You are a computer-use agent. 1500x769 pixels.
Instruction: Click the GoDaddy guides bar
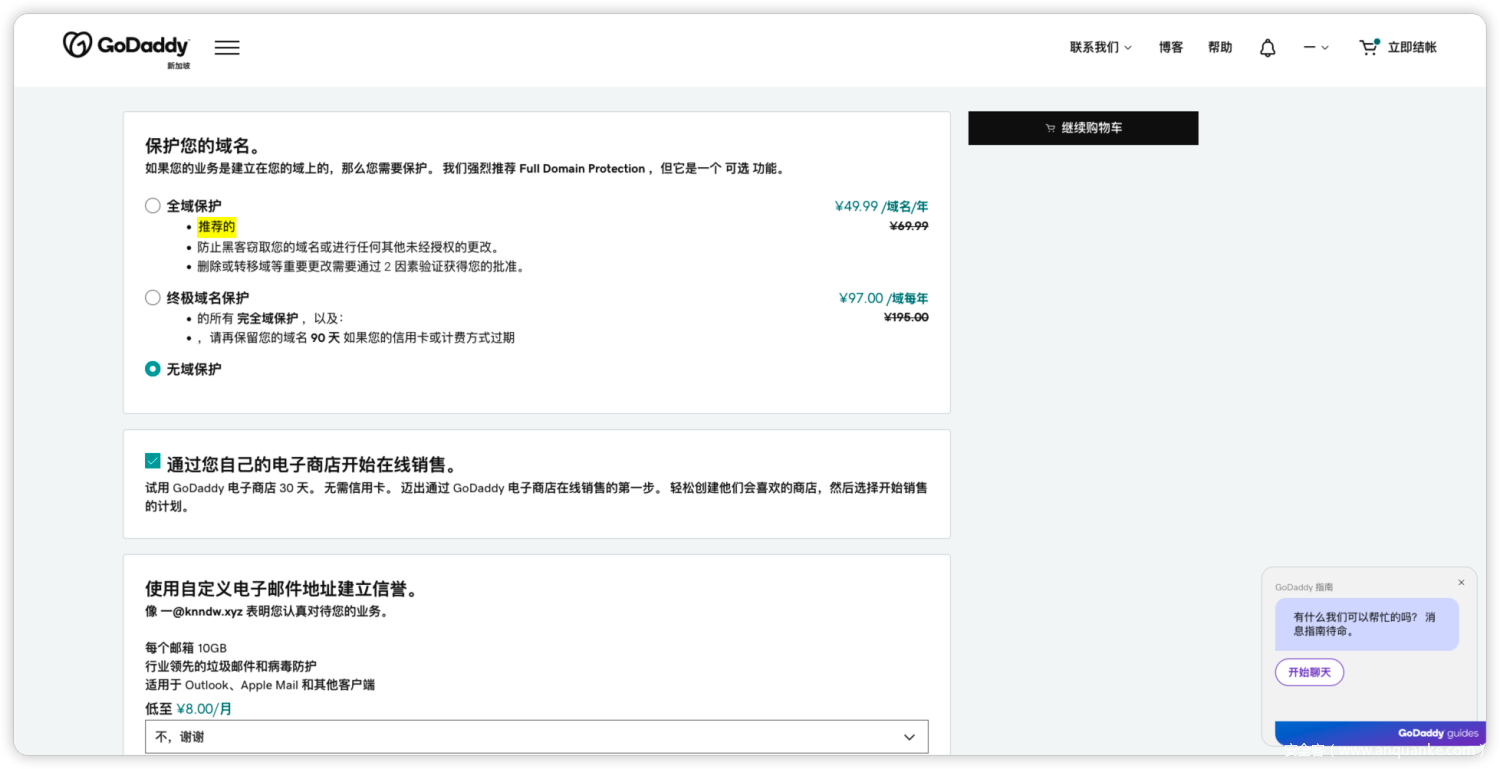pos(1375,733)
